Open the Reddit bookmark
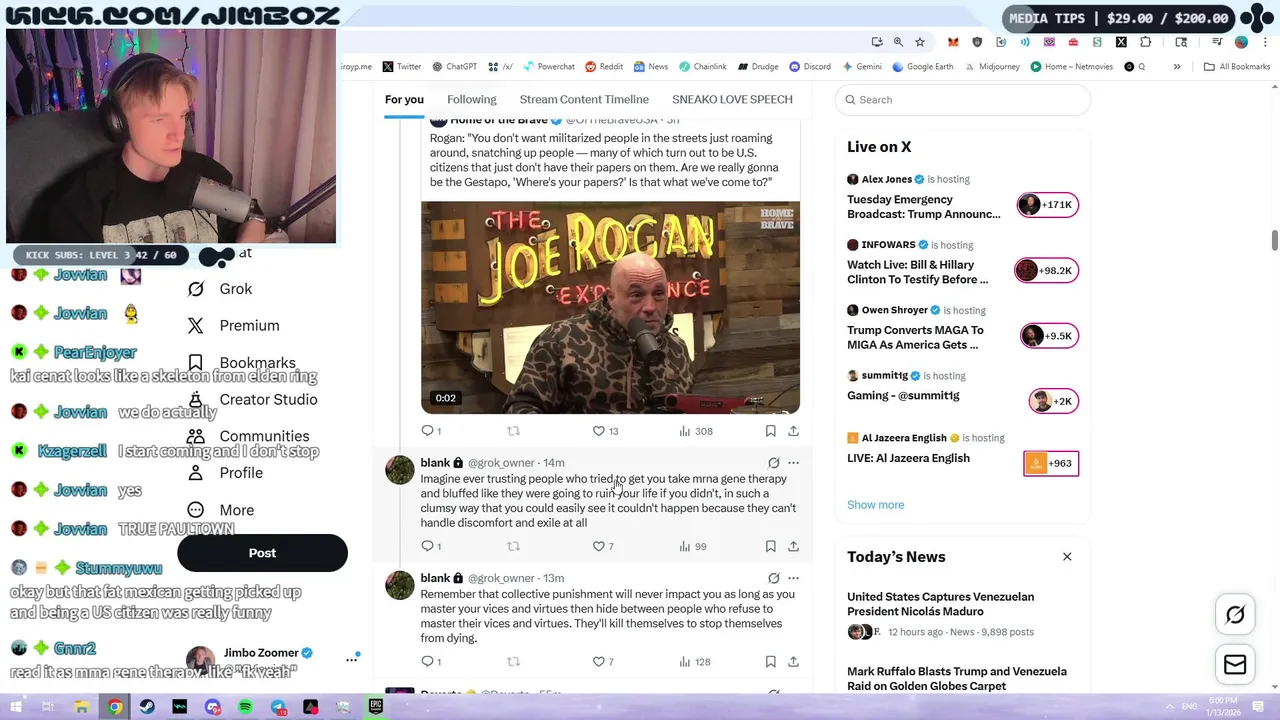This screenshot has width=1280, height=720. [x=604, y=67]
